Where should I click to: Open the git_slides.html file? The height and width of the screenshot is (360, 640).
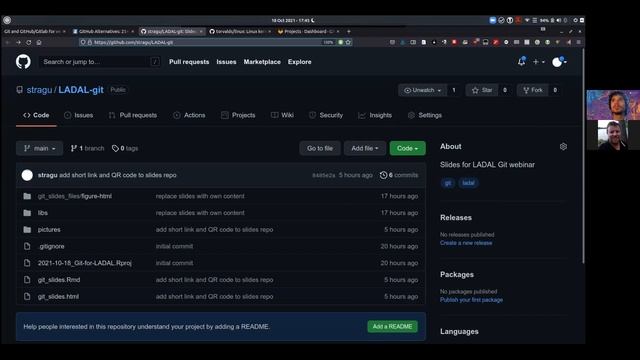click(x=58, y=297)
